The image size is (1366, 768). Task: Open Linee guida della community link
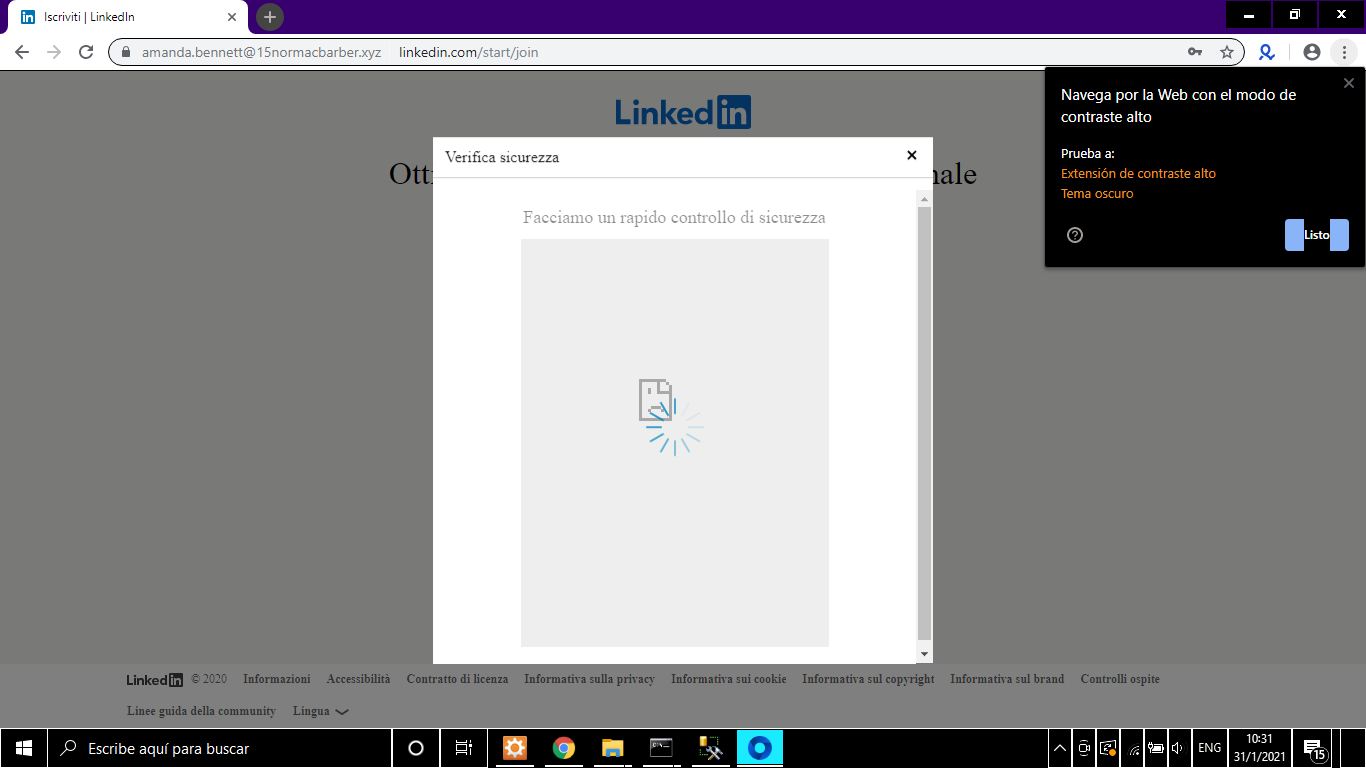click(x=201, y=711)
